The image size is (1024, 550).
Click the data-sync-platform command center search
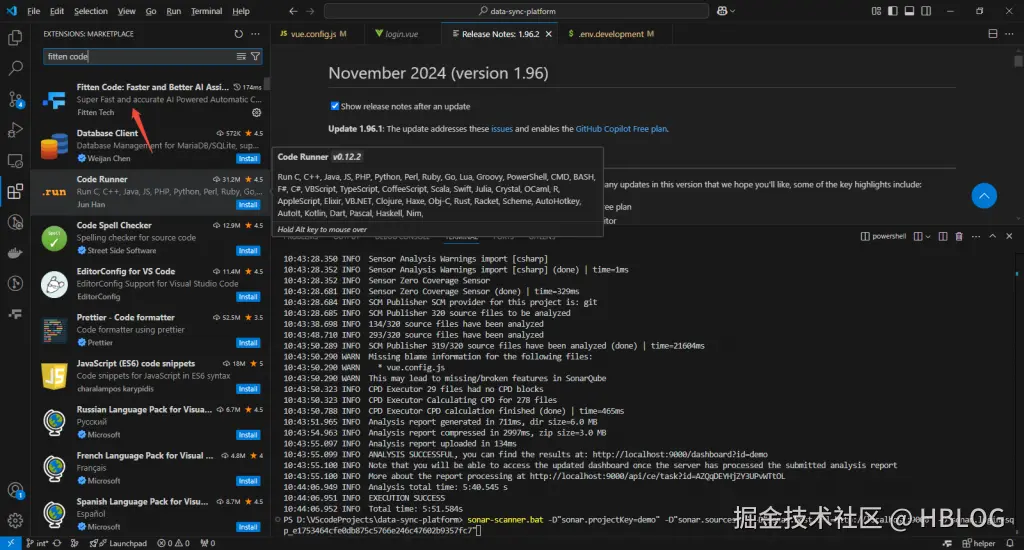point(516,11)
